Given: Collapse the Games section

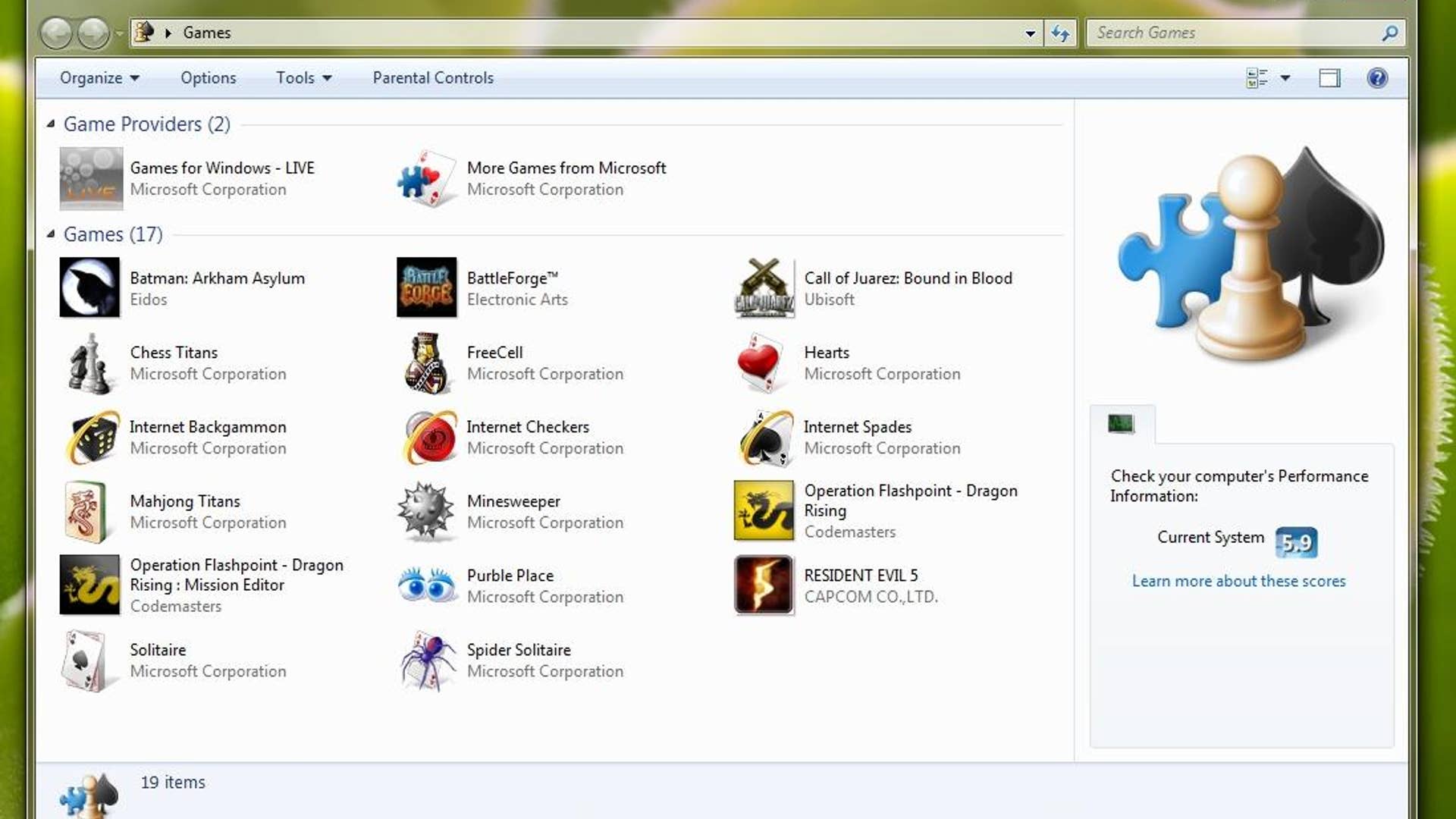Looking at the screenshot, I should click(50, 234).
